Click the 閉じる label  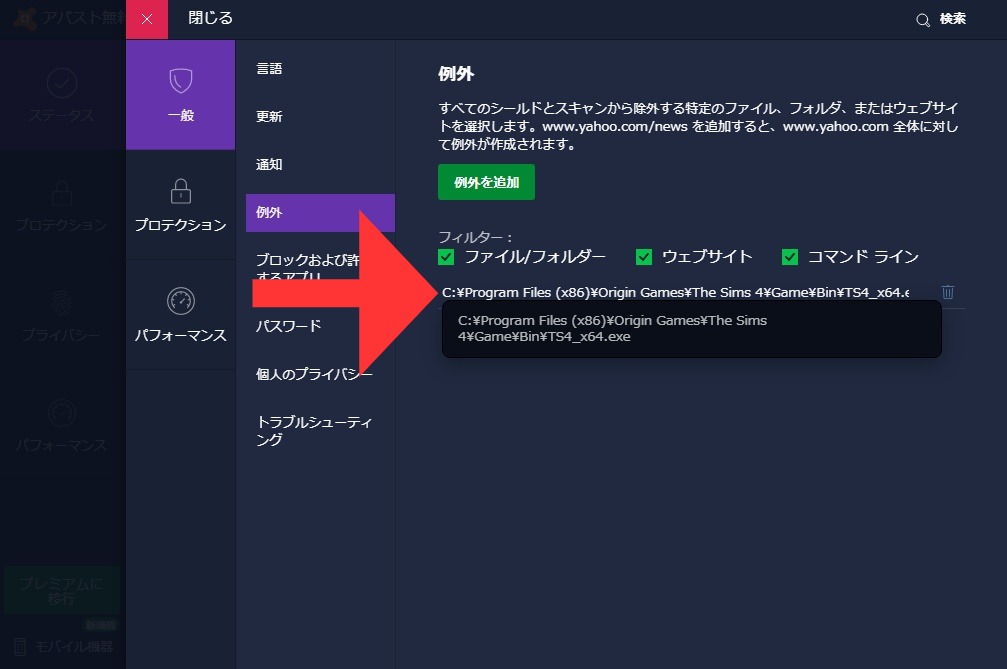[x=210, y=19]
